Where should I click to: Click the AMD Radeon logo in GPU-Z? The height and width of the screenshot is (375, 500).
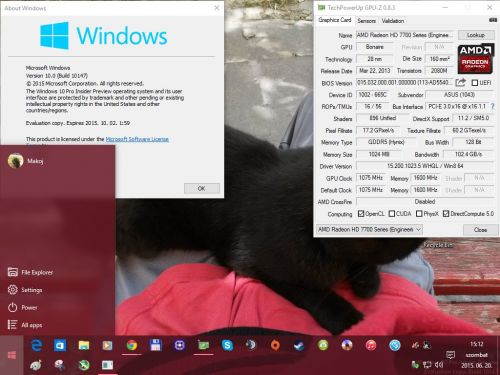(x=475, y=59)
